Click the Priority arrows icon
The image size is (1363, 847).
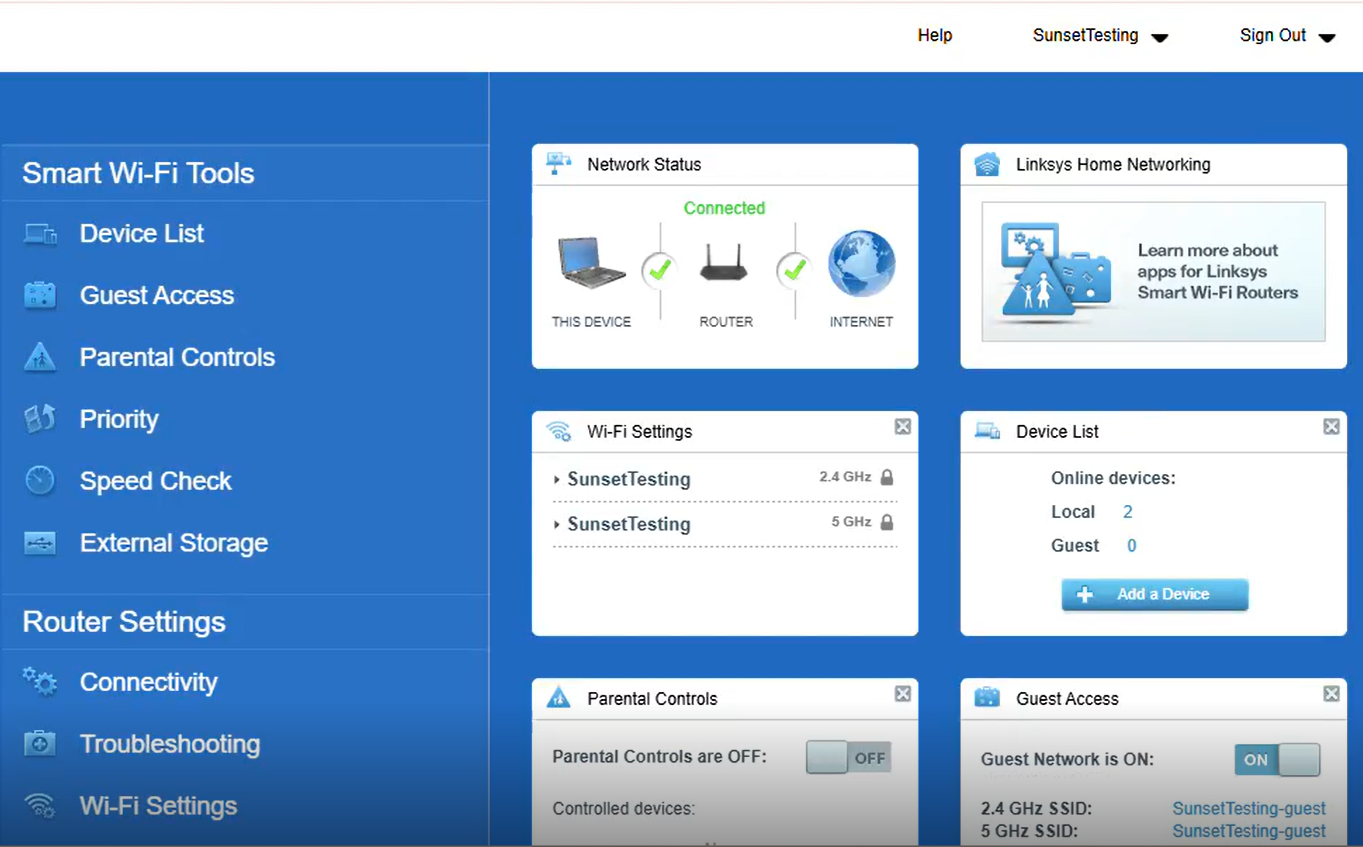[x=40, y=419]
